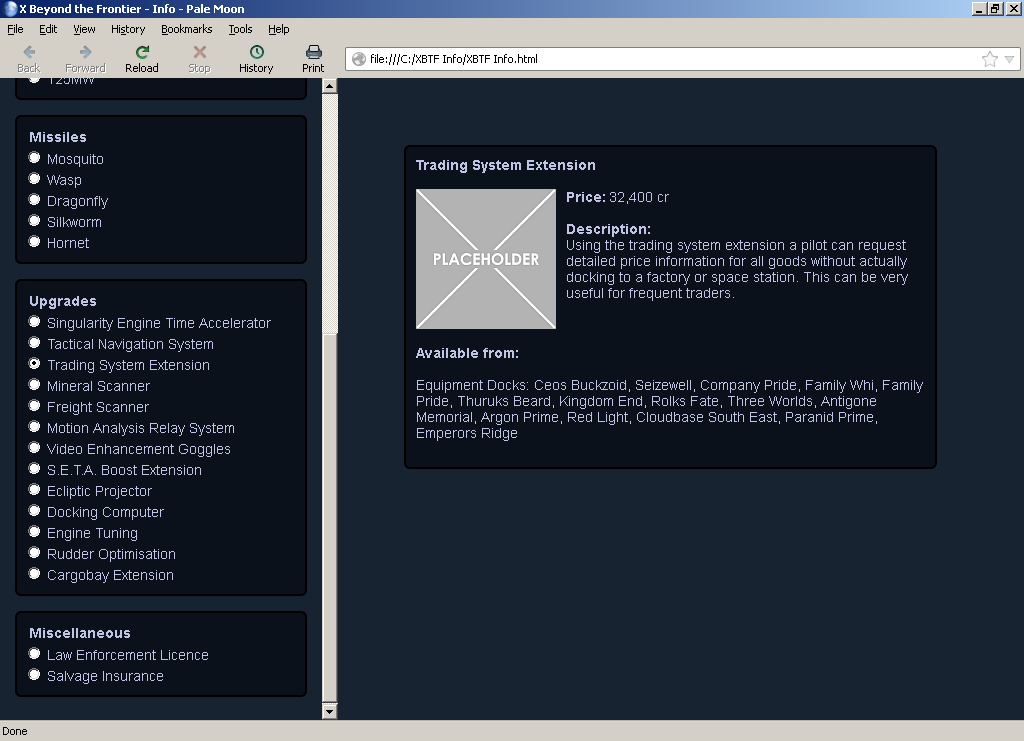Select the Salvage Insurance radio button
Image resolution: width=1024 pixels, height=741 pixels.
[35, 674]
